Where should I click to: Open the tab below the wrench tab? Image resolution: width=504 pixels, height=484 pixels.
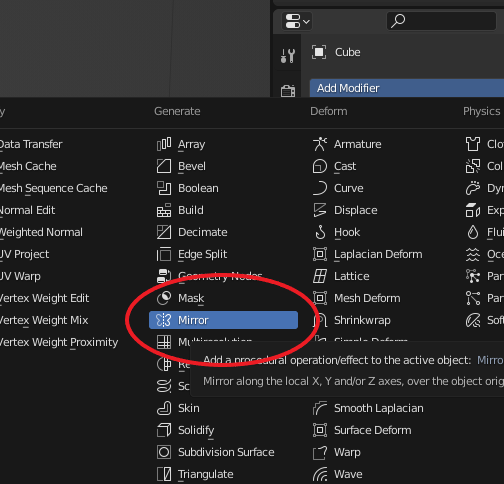tap(288, 90)
